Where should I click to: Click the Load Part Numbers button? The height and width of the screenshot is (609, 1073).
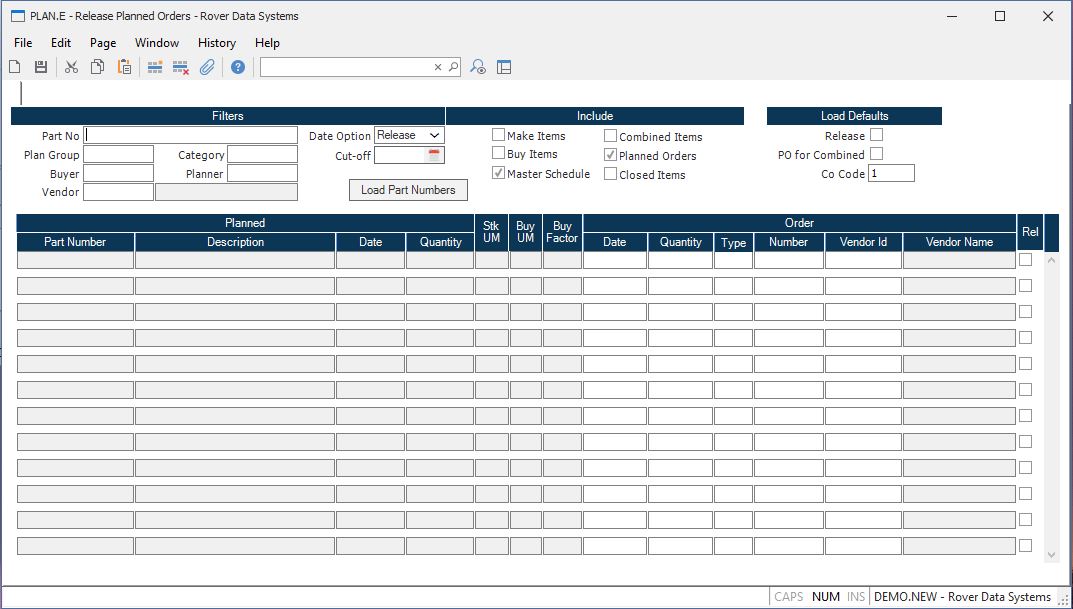pyautogui.click(x=408, y=190)
